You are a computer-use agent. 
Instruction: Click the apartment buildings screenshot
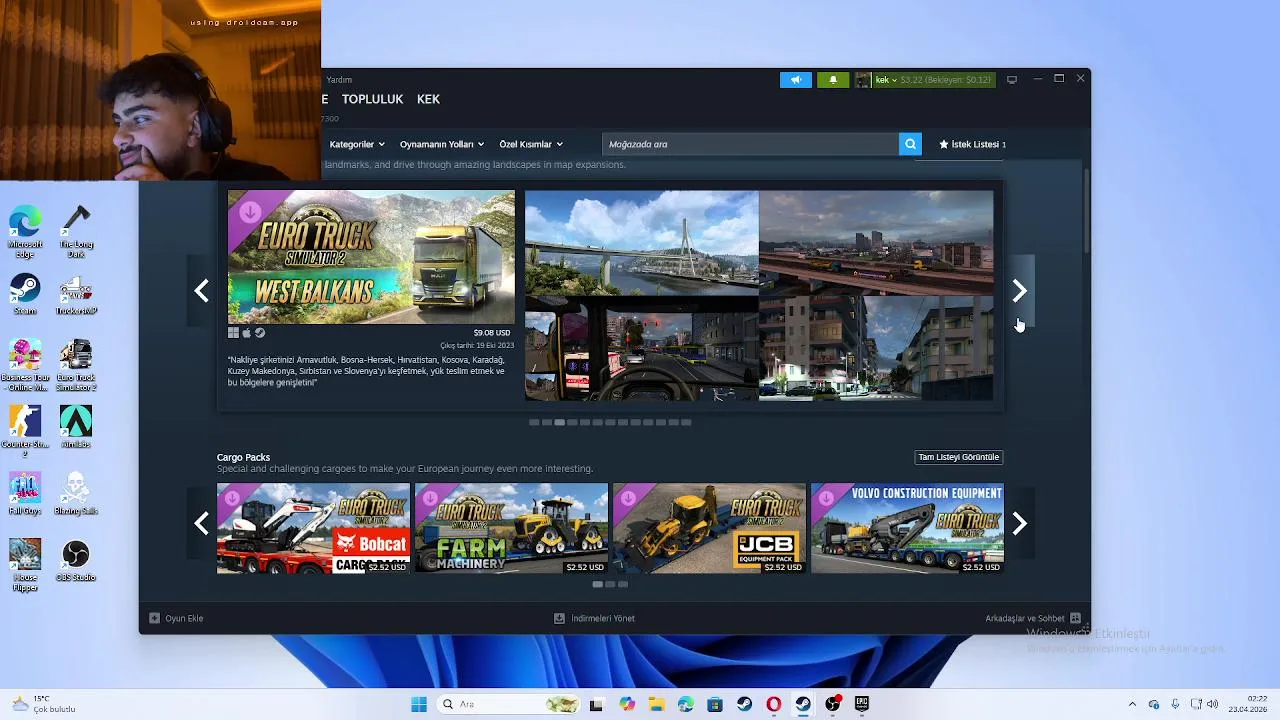876,348
